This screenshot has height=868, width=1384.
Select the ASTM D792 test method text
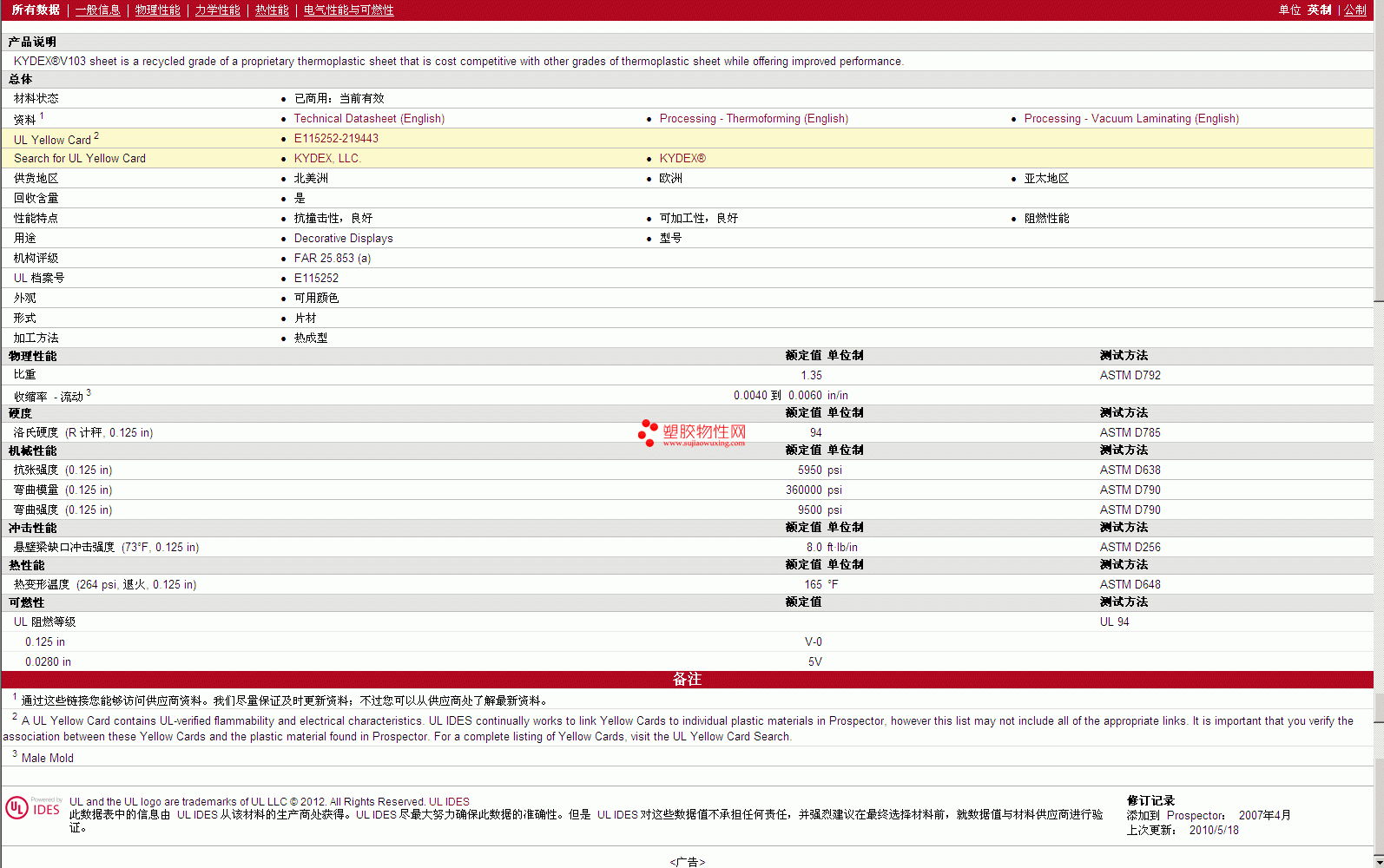(x=1130, y=376)
